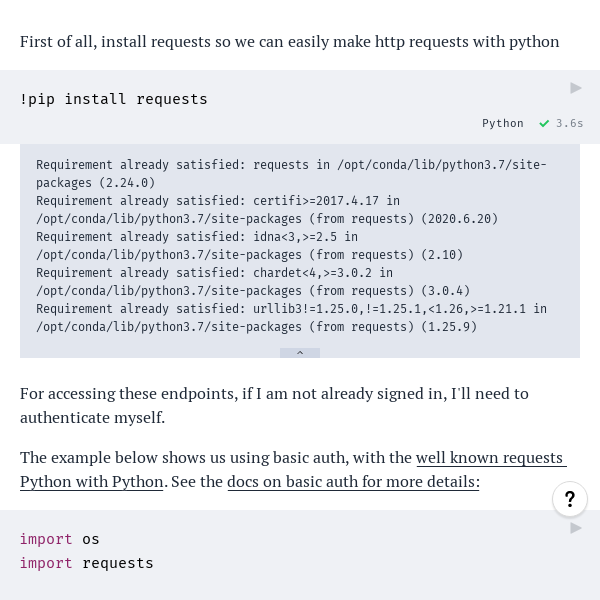Place cursor on 'import requests' line
This screenshot has height=600, width=600.
pos(87,563)
